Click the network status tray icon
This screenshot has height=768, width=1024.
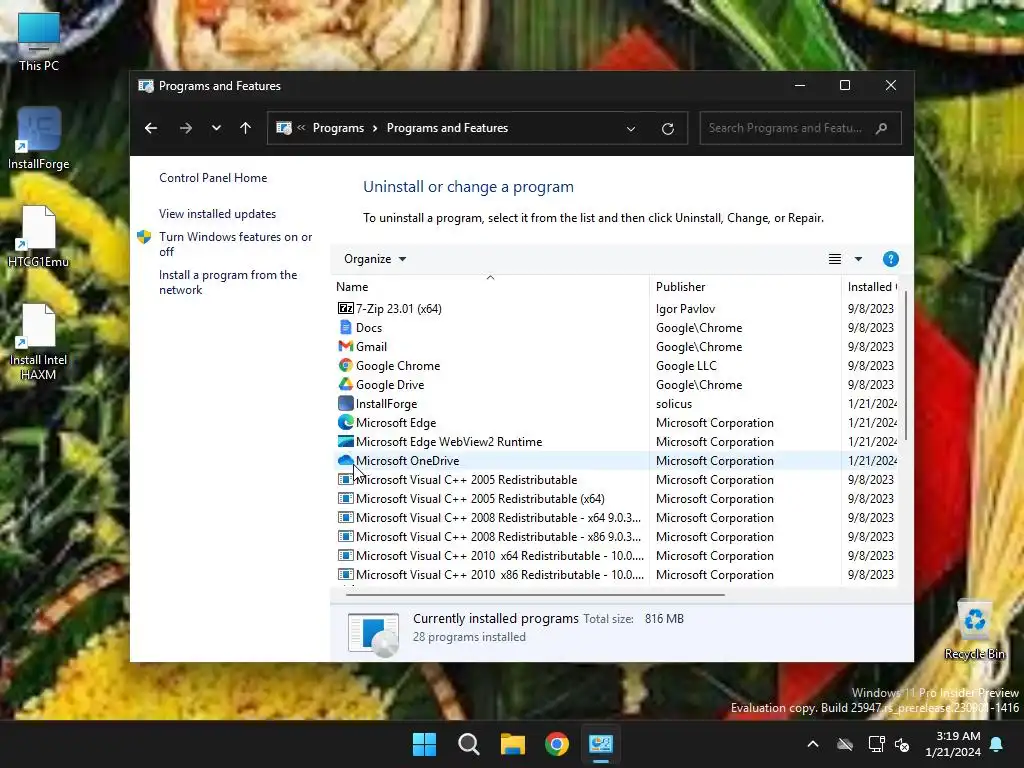[x=876, y=744]
